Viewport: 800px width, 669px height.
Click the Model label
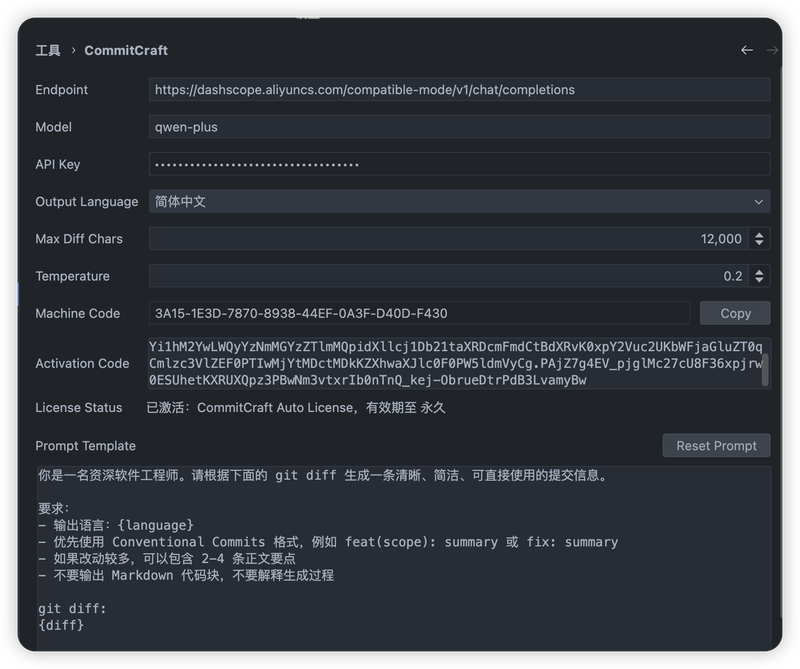[54, 127]
